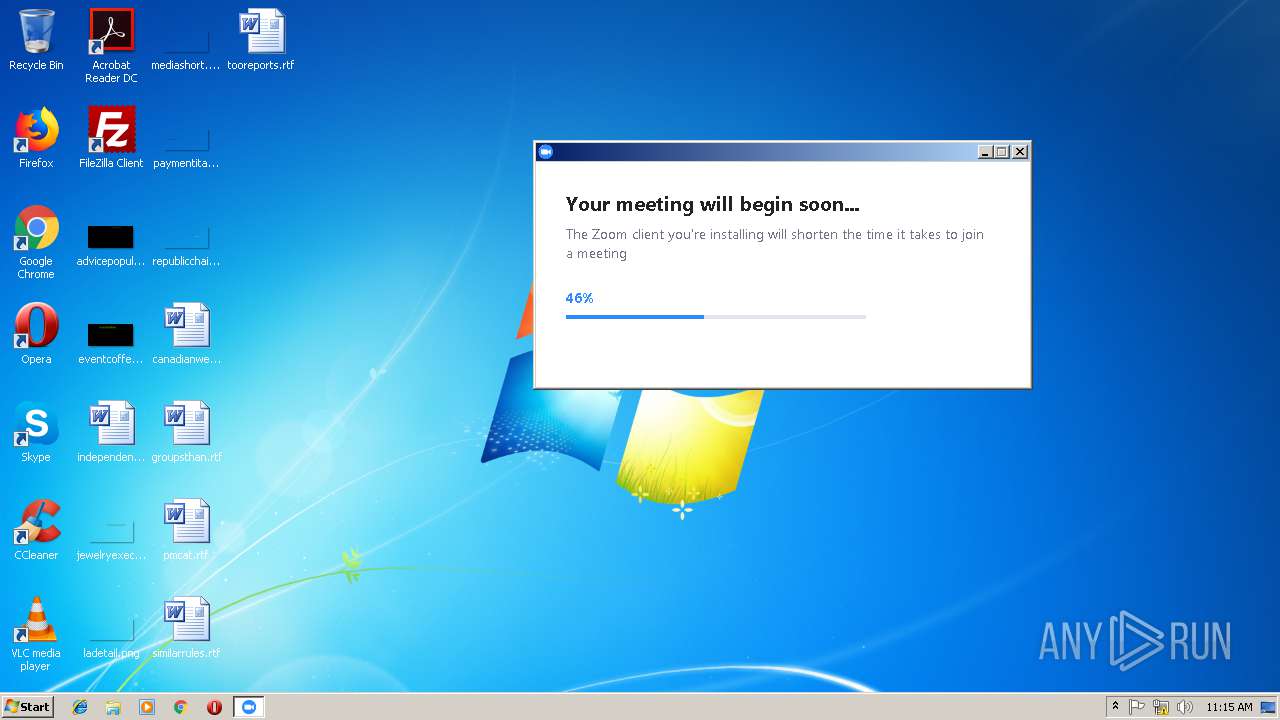Select the Skype desktop shortcut

click(x=36, y=432)
